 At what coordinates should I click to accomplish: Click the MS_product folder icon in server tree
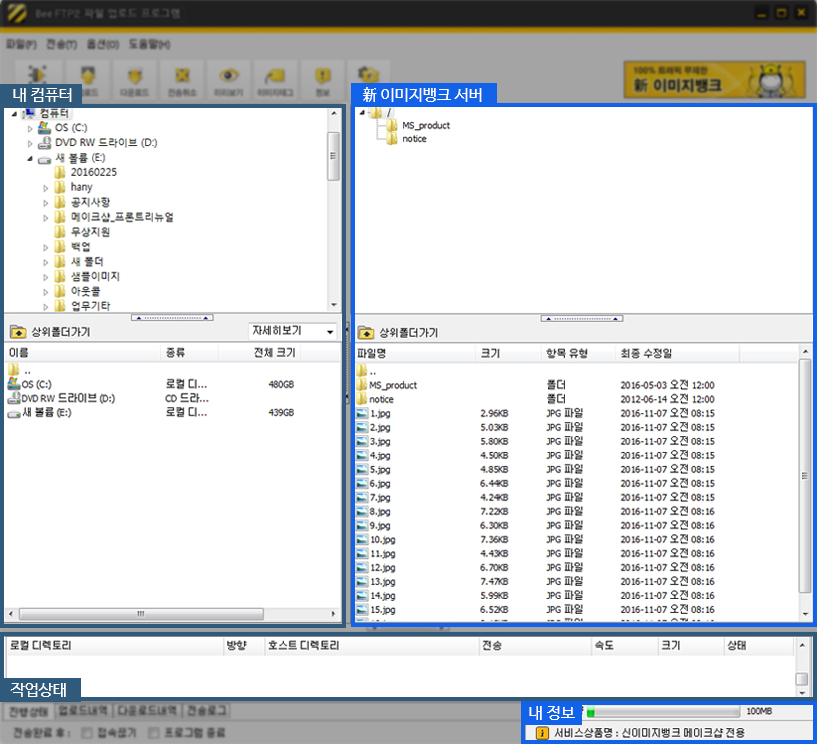[x=392, y=125]
